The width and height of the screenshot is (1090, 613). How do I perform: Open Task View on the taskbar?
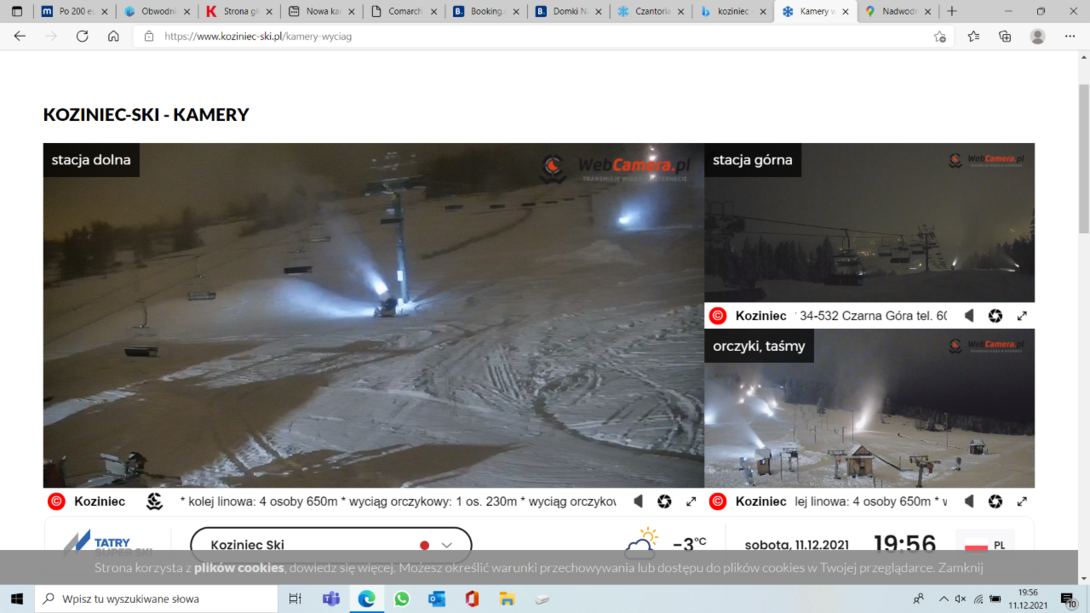point(295,598)
